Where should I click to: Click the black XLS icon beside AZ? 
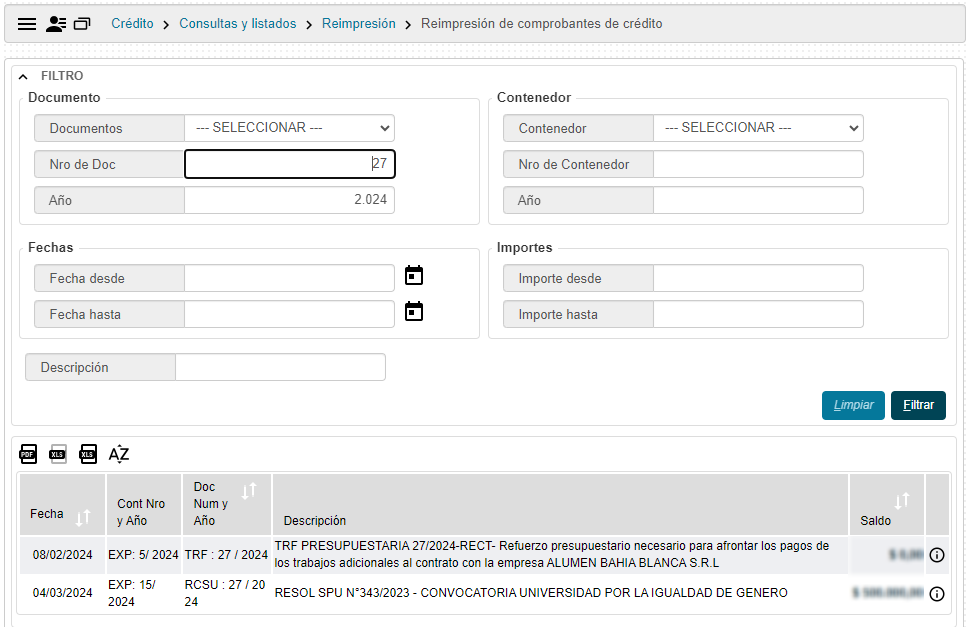pos(88,454)
